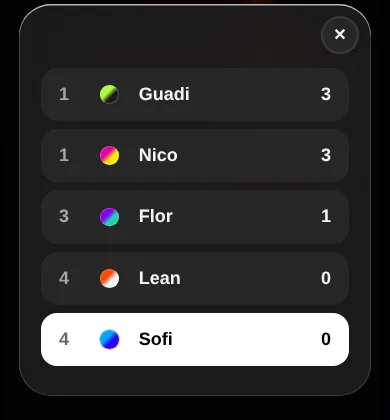This screenshot has height=420, width=390.
Task: Close the leaderboard with the X button
Action: point(340,35)
